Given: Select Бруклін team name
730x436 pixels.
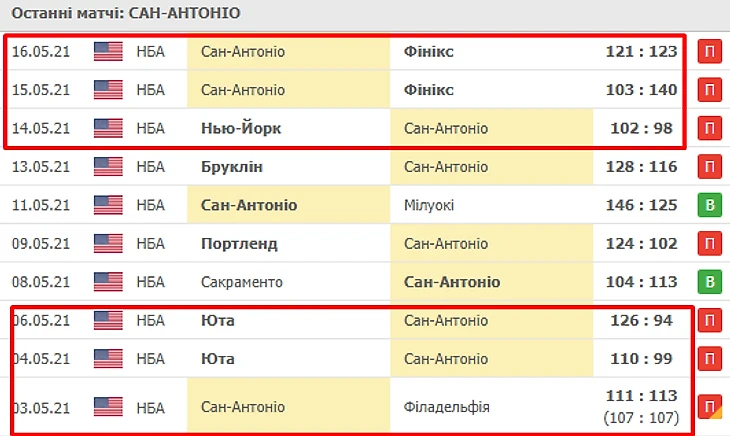Looking at the screenshot, I should coord(232,166).
